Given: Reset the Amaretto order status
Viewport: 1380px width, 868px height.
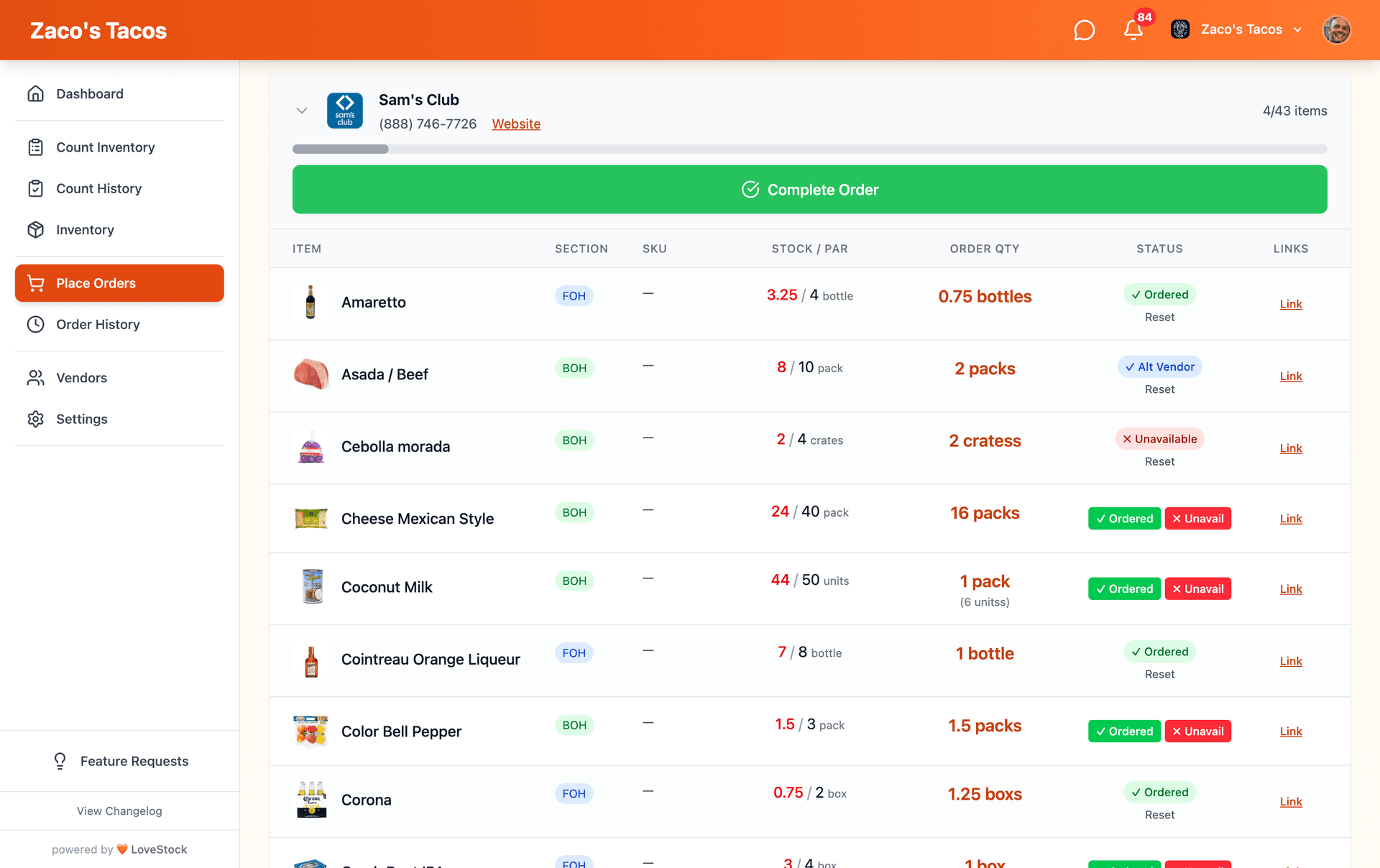Looking at the screenshot, I should [1159, 318].
